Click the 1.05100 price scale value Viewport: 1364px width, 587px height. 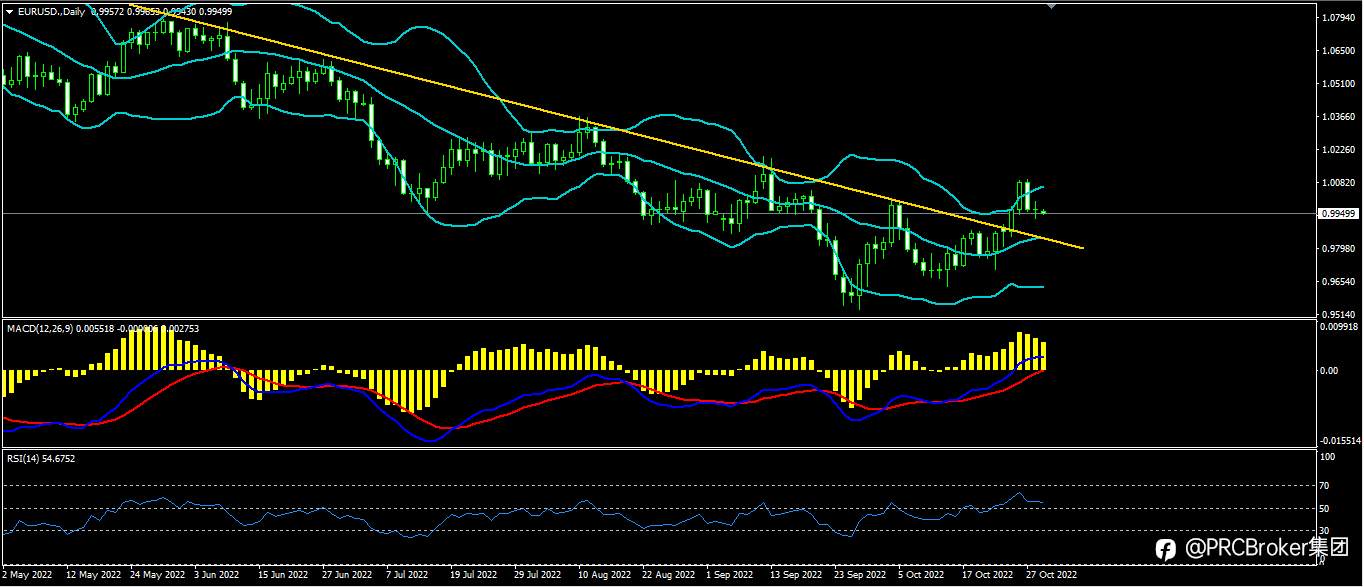pos(1337,84)
